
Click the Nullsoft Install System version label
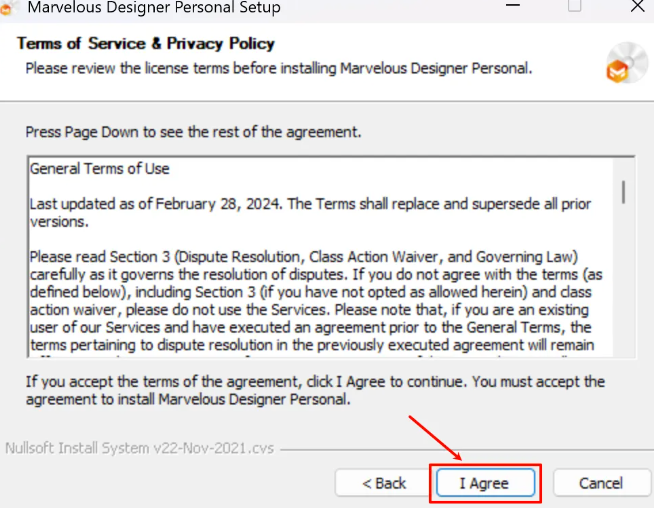139,448
